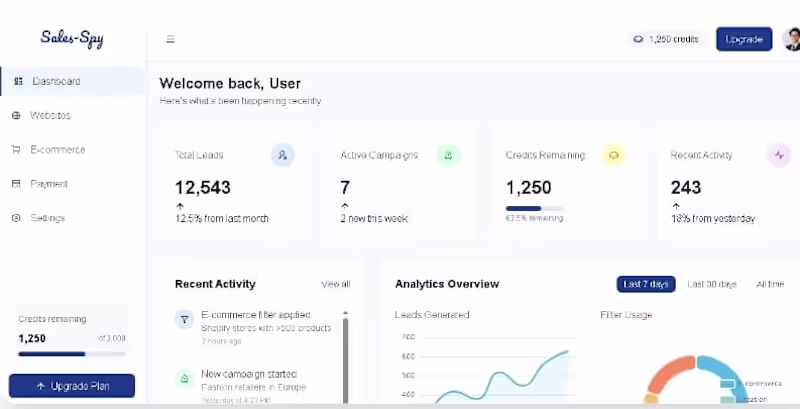Click the Dashboard grid icon

coord(18,81)
